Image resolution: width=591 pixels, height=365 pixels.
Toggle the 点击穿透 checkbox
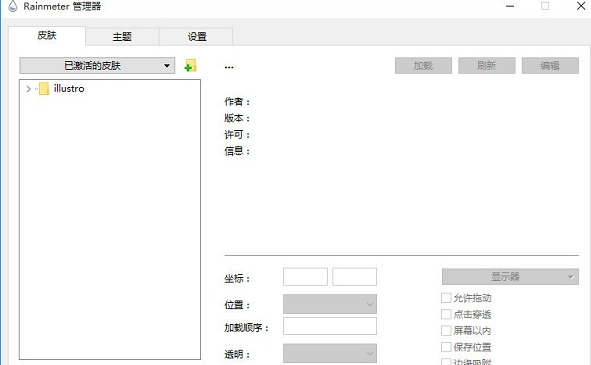pos(446,314)
